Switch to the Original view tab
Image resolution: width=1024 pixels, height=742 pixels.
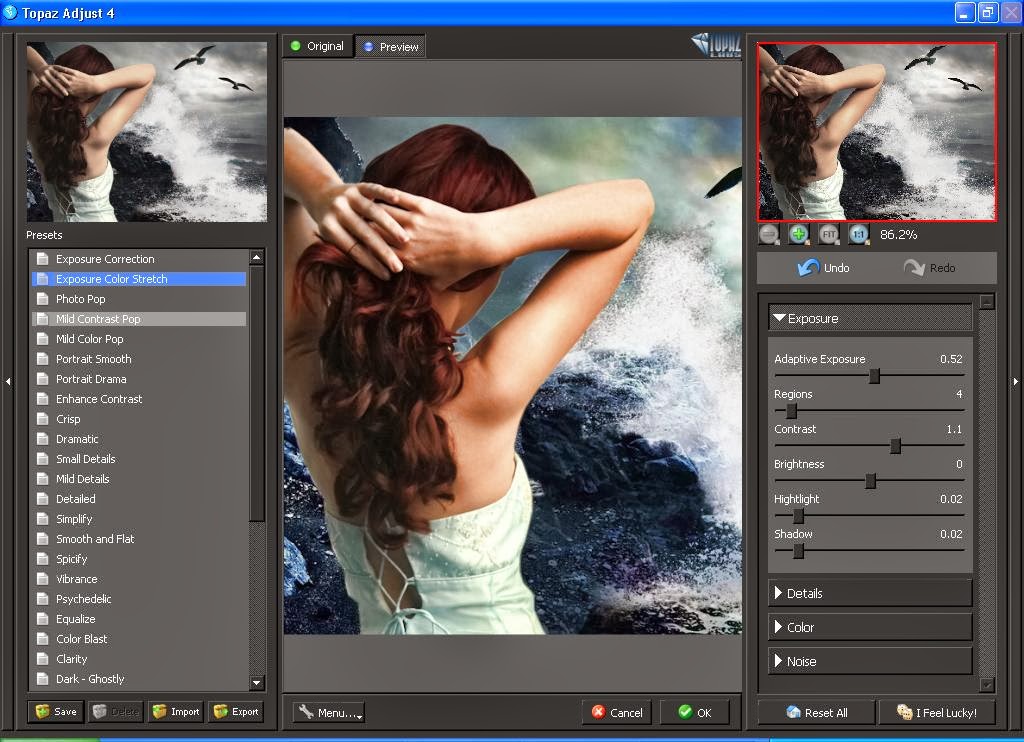click(x=317, y=46)
